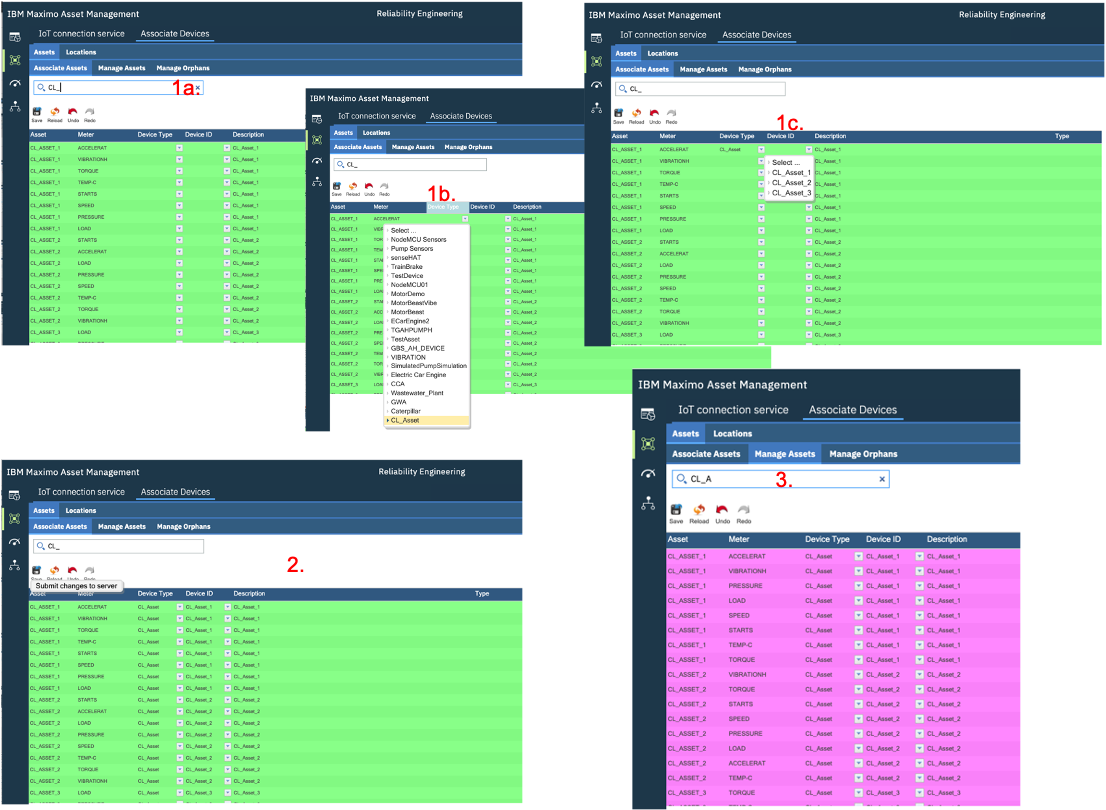Viewport: 1106px width, 810px height.
Task: Open Locations tab in the pink-table window
Action: (x=732, y=434)
